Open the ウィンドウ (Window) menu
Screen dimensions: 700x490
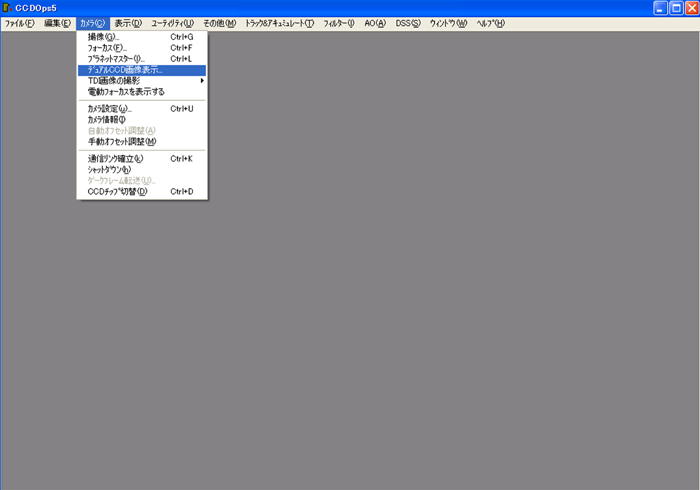point(448,23)
